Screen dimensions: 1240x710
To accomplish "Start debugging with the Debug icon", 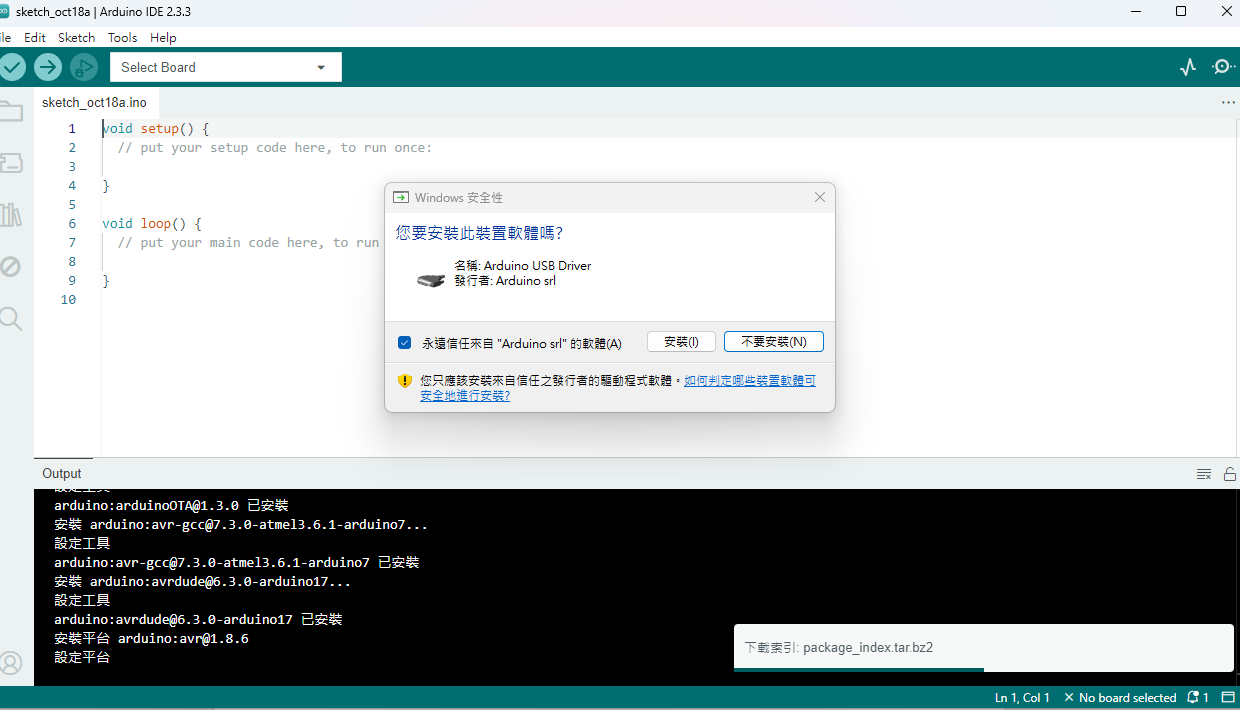I will point(84,67).
